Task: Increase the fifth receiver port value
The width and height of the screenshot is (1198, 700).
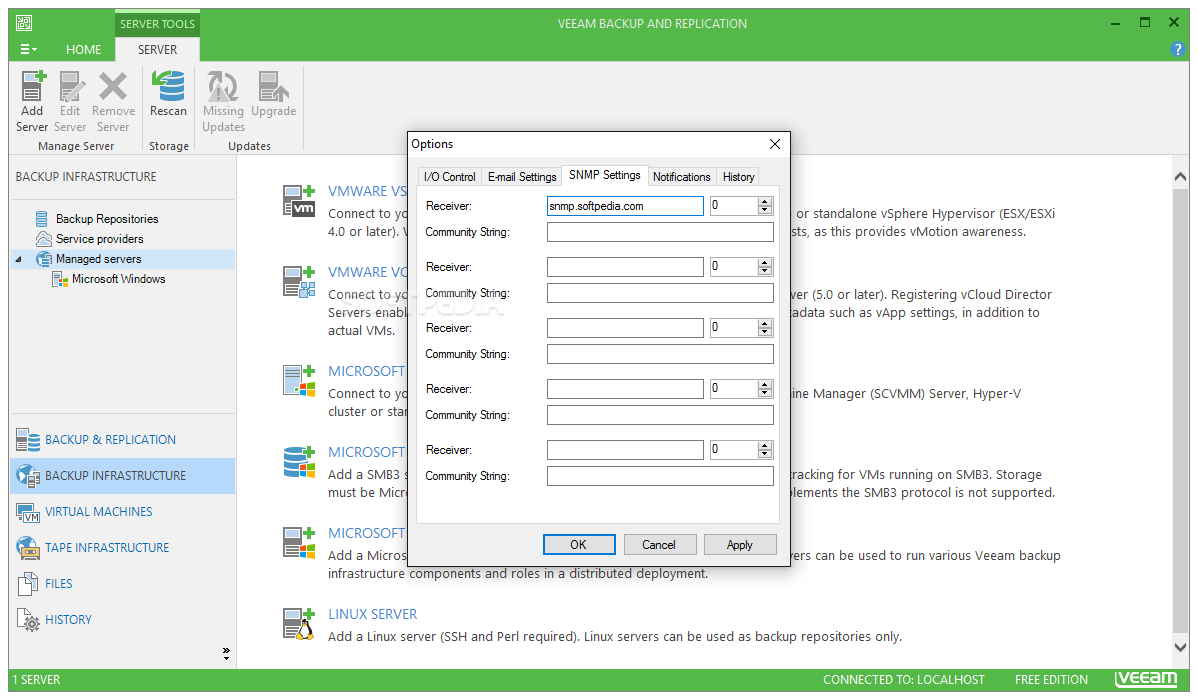Action: (765, 446)
